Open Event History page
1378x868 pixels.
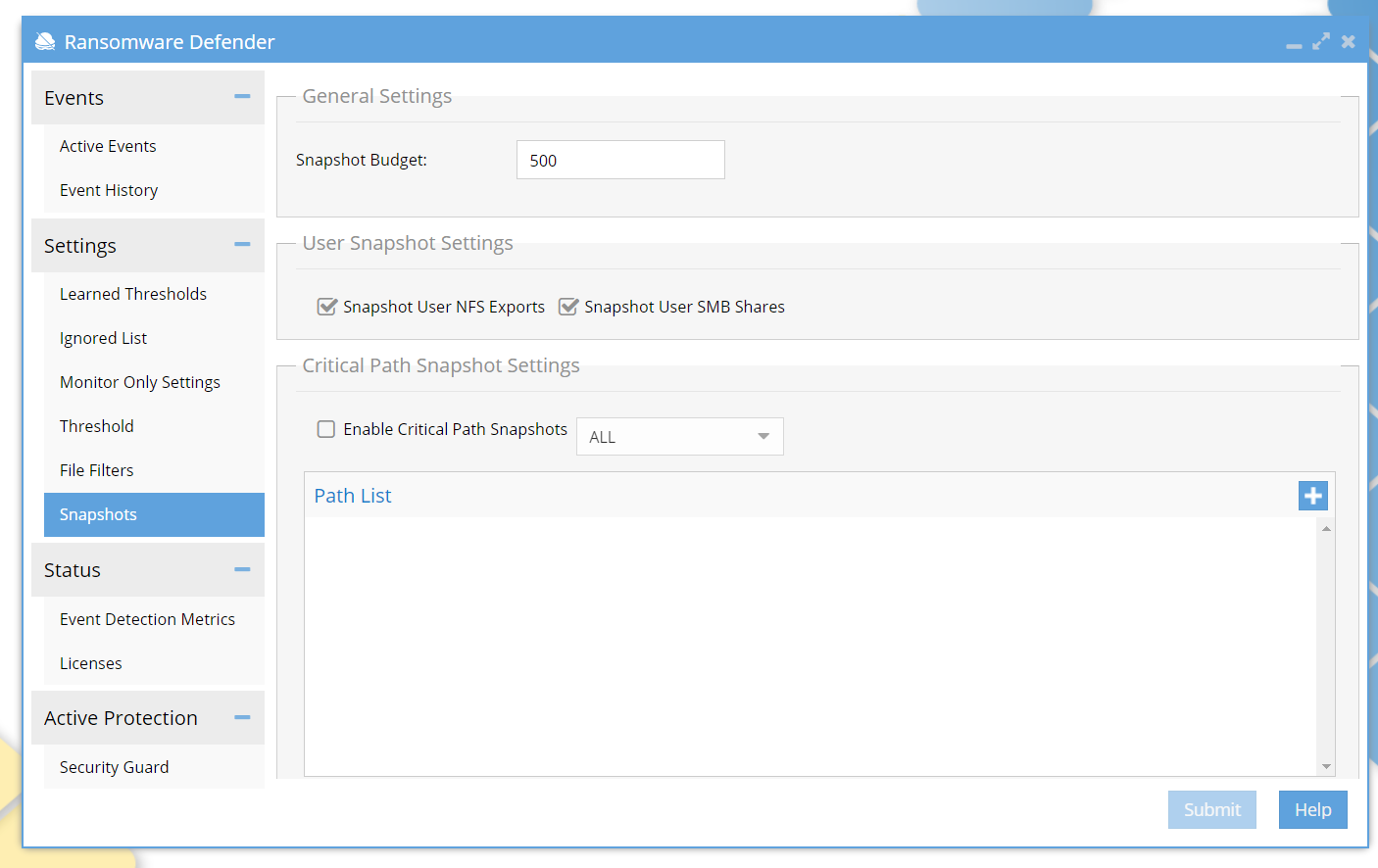(x=154, y=190)
